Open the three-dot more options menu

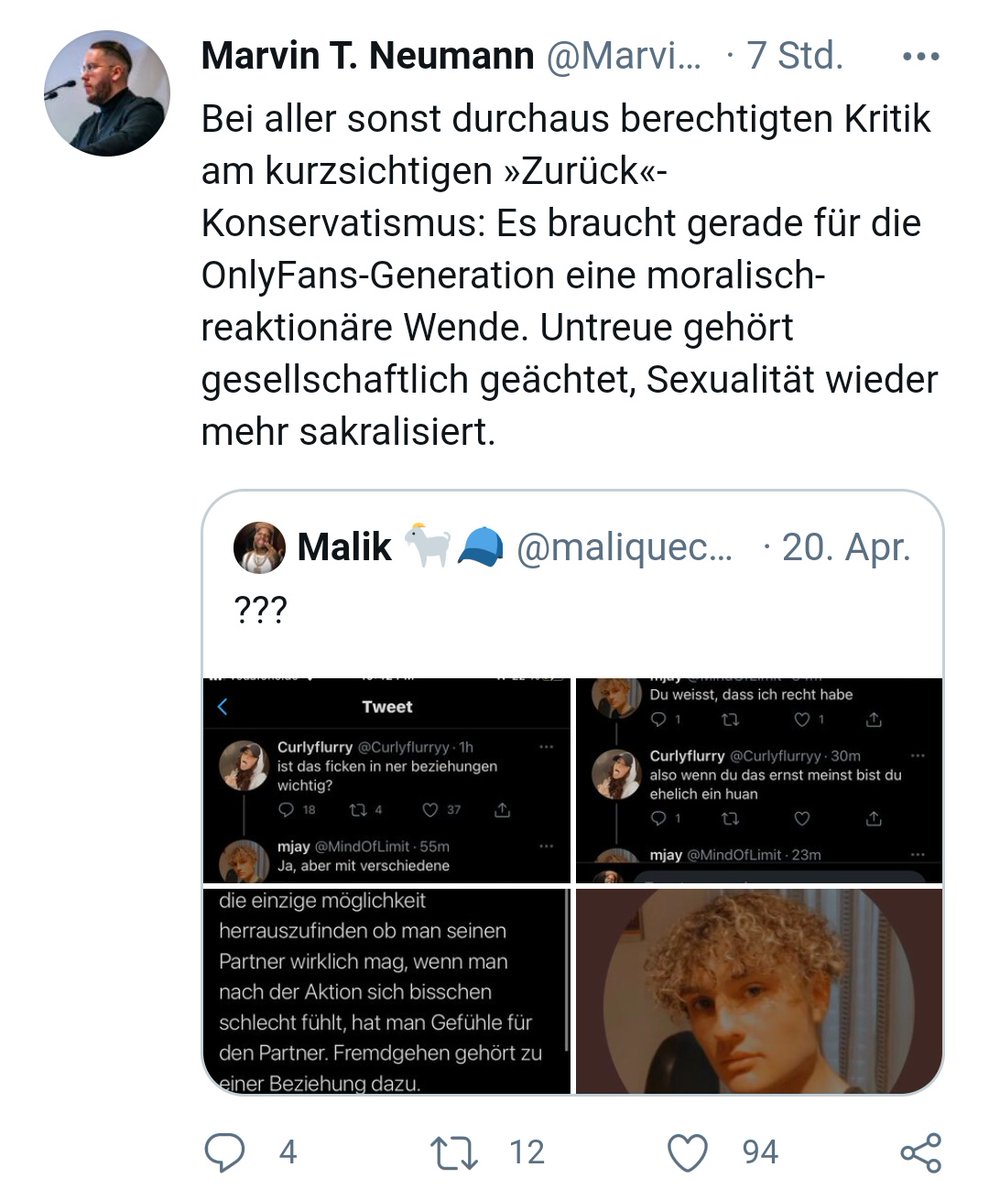coord(920,57)
